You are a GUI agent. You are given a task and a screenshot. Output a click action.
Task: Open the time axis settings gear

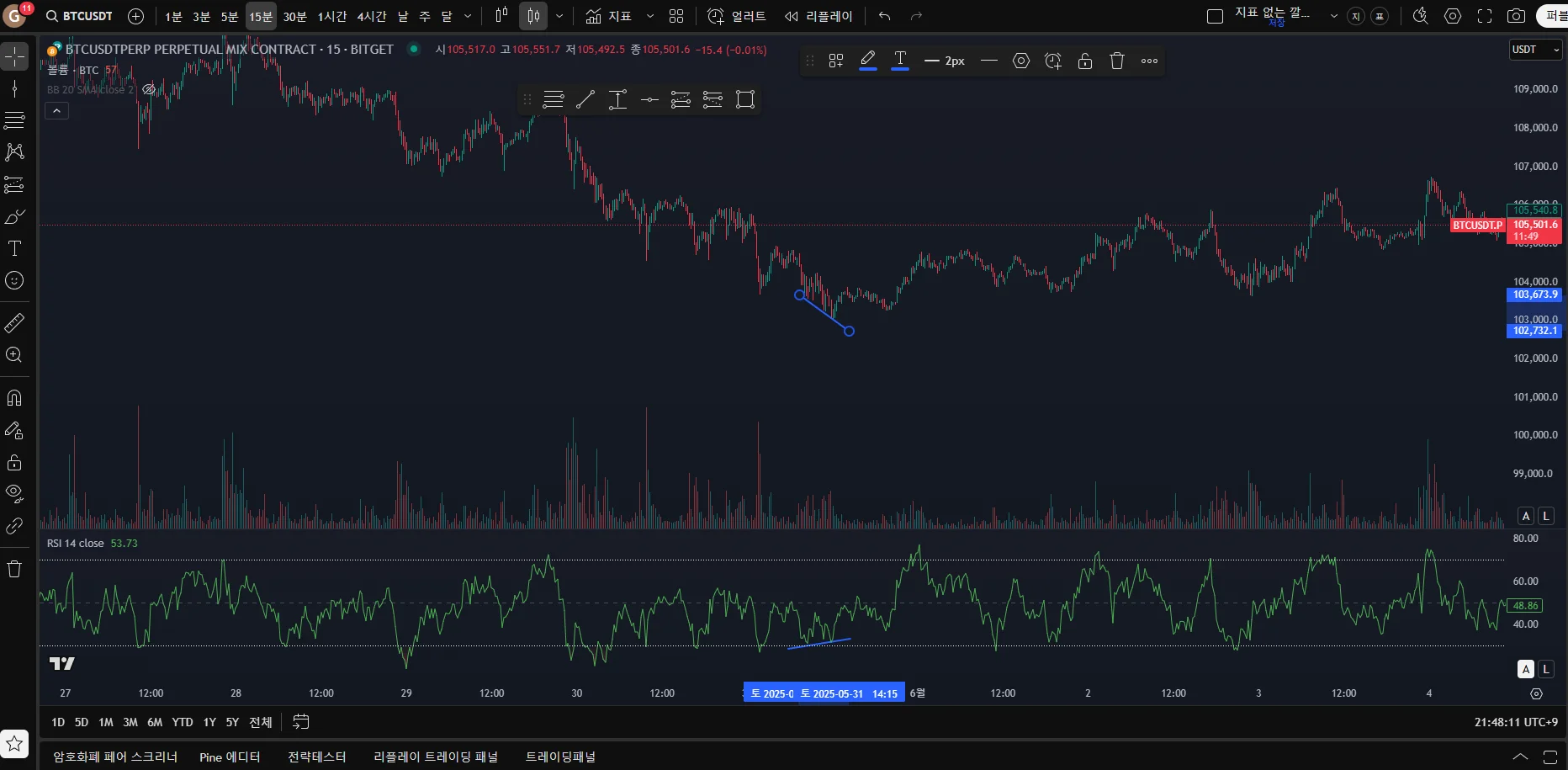pyautogui.click(x=1536, y=694)
